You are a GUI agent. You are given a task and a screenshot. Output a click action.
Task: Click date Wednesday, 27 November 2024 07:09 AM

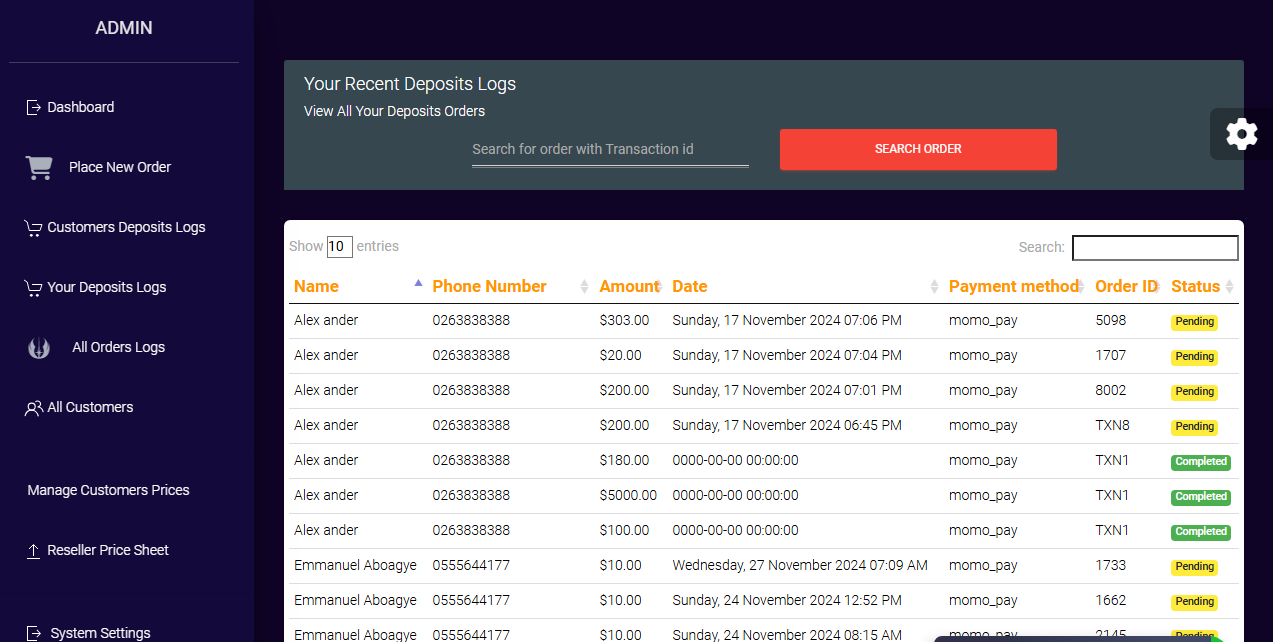[x=800, y=565]
